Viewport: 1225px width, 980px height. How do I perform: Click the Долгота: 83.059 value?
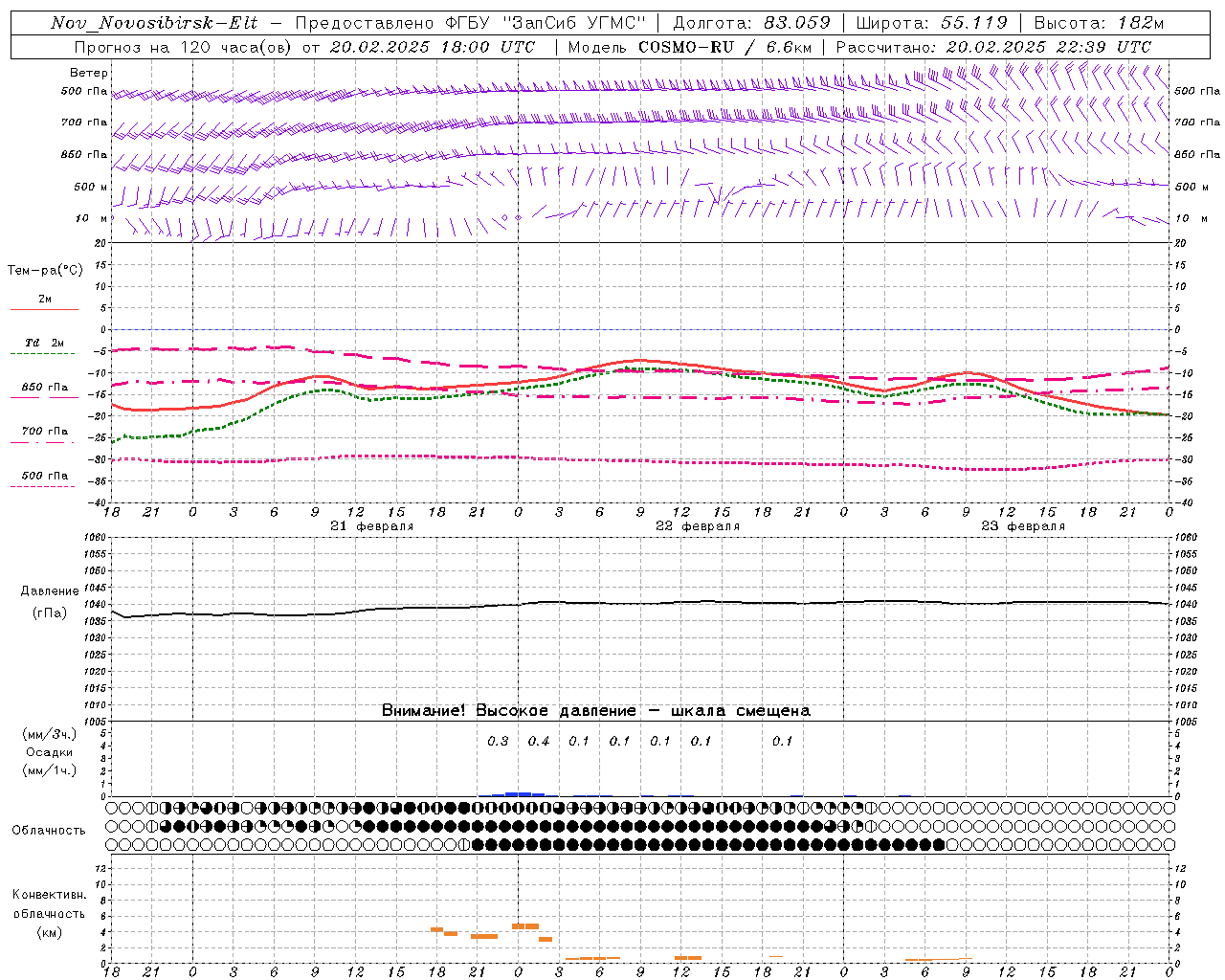click(x=751, y=23)
